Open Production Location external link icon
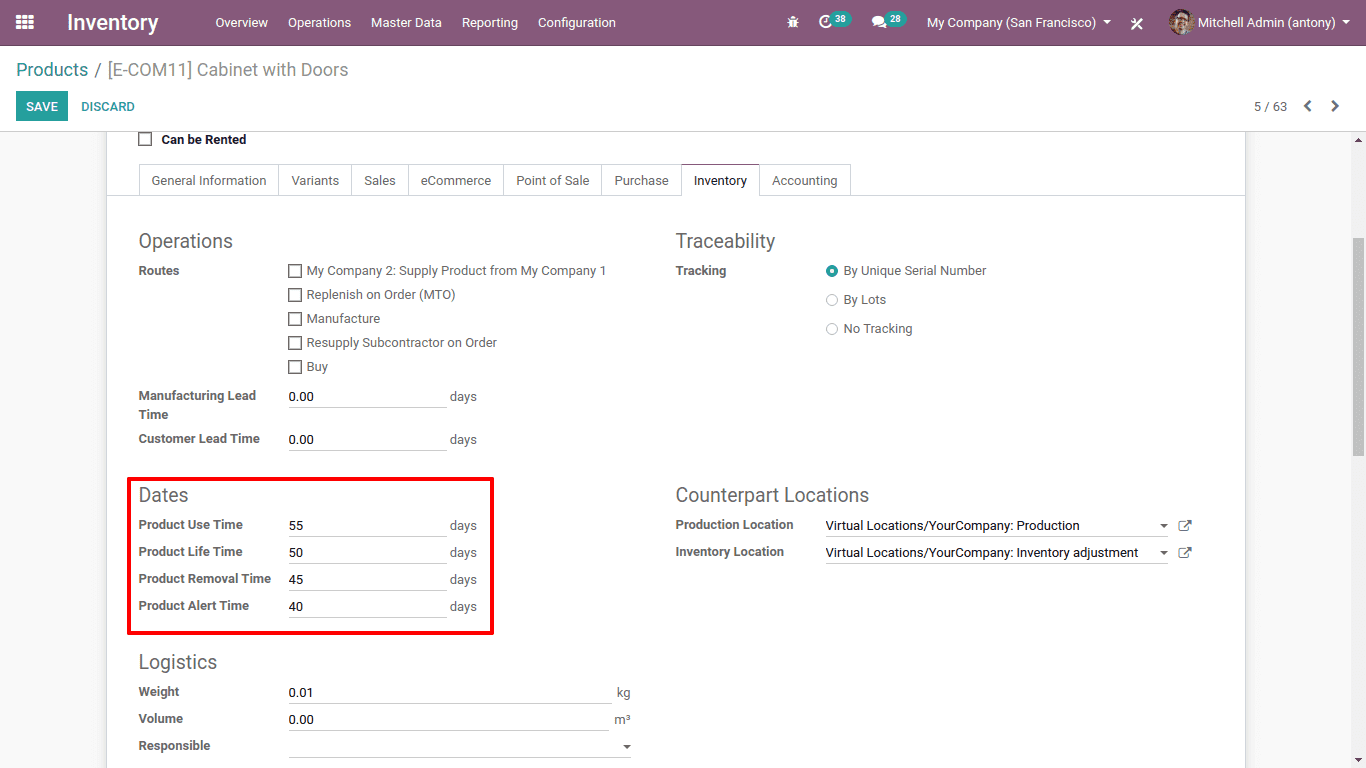The height and width of the screenshot is (768, 1366). [1185, 526]
